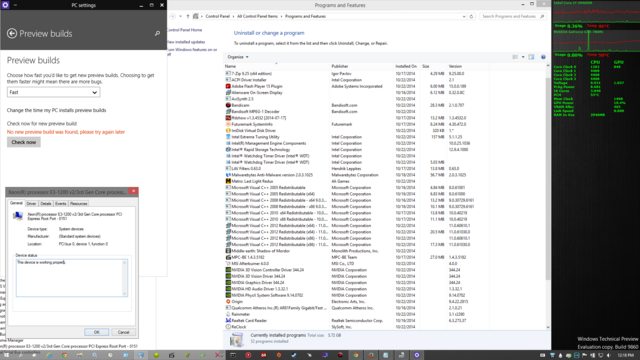Open address bar history dropdown
Screen dimensions: 640x360
pyautogui.click(x=464, y=16)
